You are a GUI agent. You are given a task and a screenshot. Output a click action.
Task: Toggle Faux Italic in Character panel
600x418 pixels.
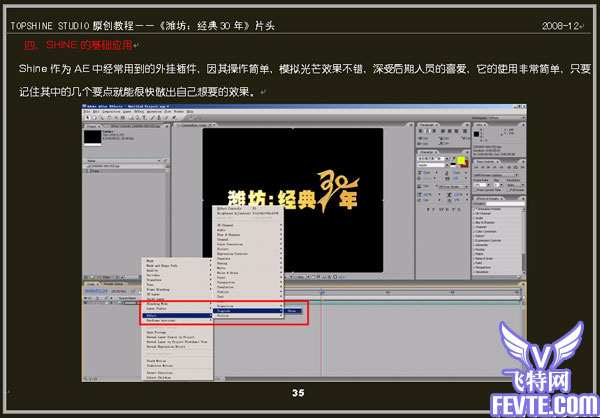click(x=433, y=209)
